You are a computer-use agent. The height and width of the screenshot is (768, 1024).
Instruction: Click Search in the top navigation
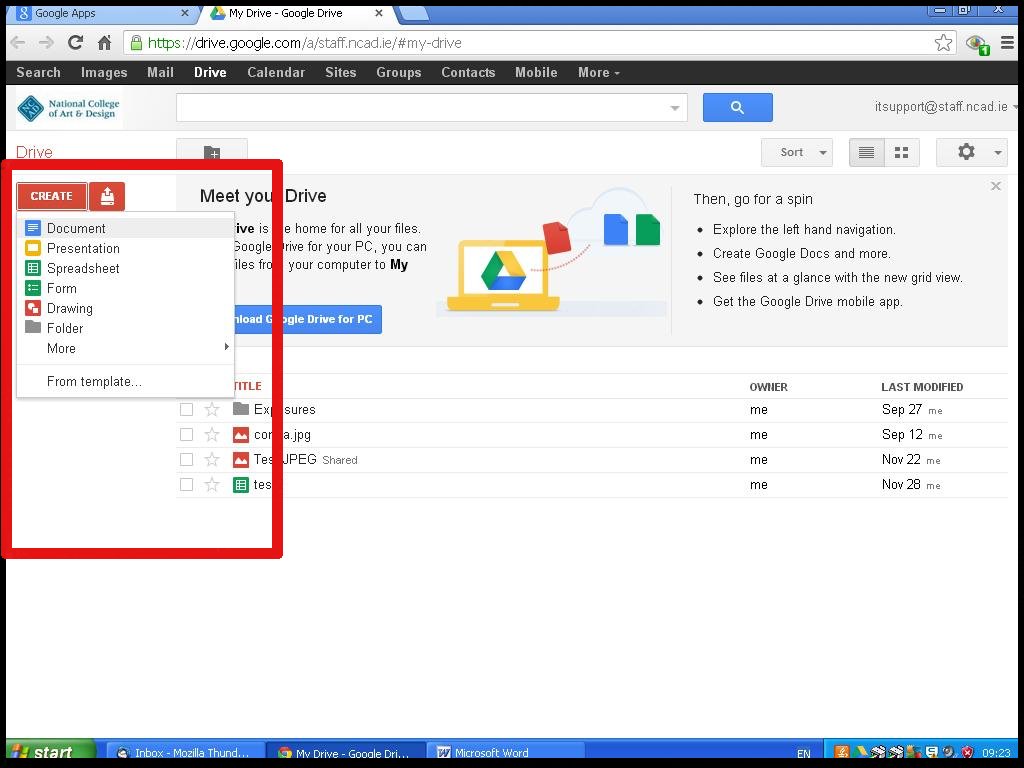pos(38,72)
